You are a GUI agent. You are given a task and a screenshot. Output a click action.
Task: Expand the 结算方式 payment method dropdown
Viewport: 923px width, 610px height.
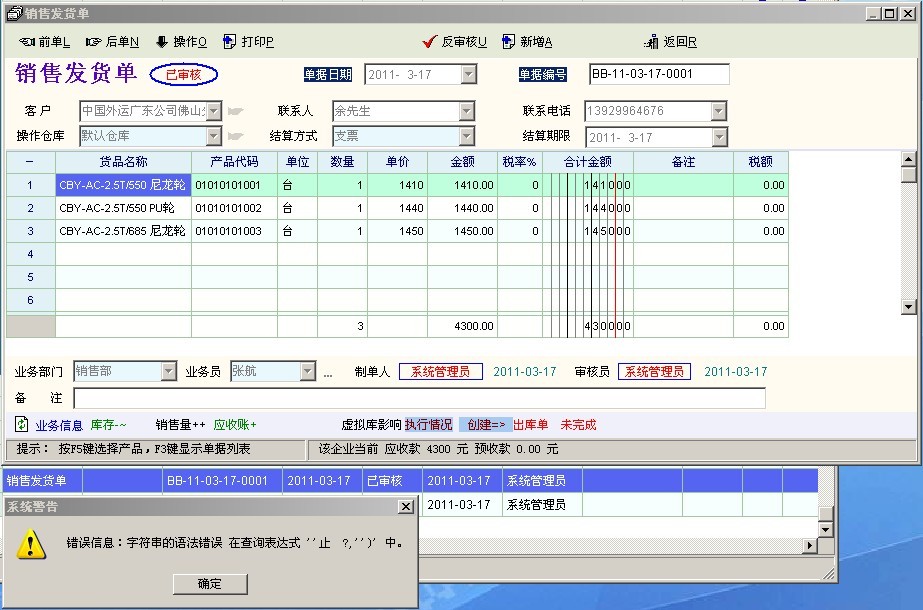click(x=467, y=137)
